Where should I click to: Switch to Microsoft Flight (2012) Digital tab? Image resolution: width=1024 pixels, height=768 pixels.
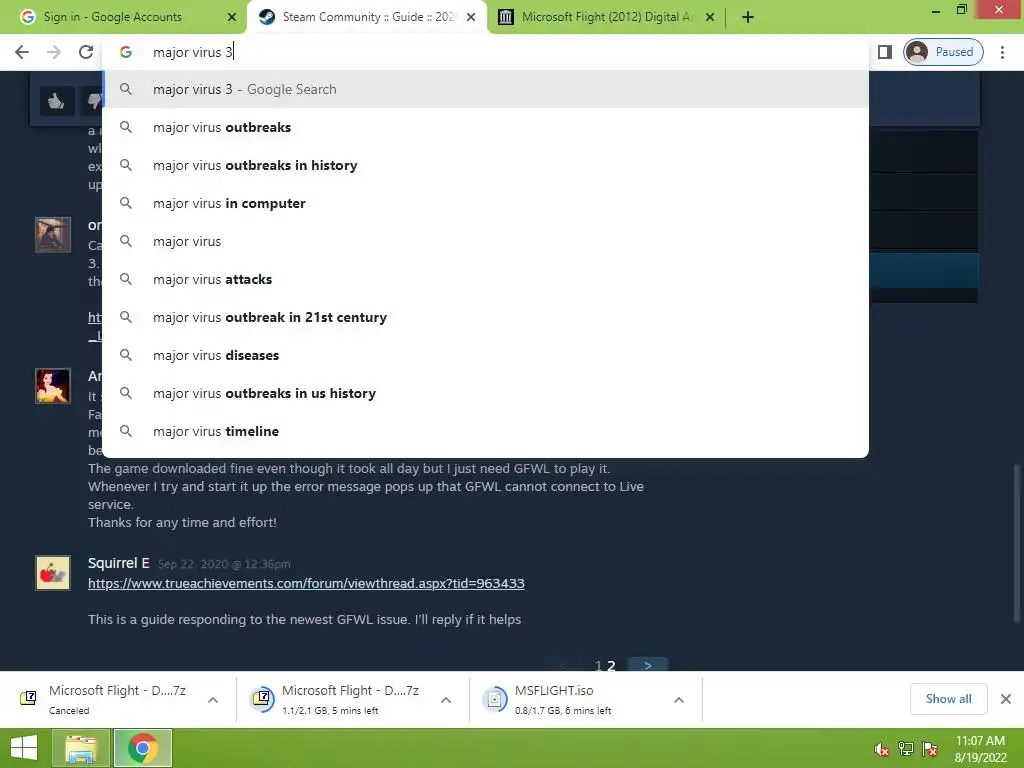tap(607, 17)
